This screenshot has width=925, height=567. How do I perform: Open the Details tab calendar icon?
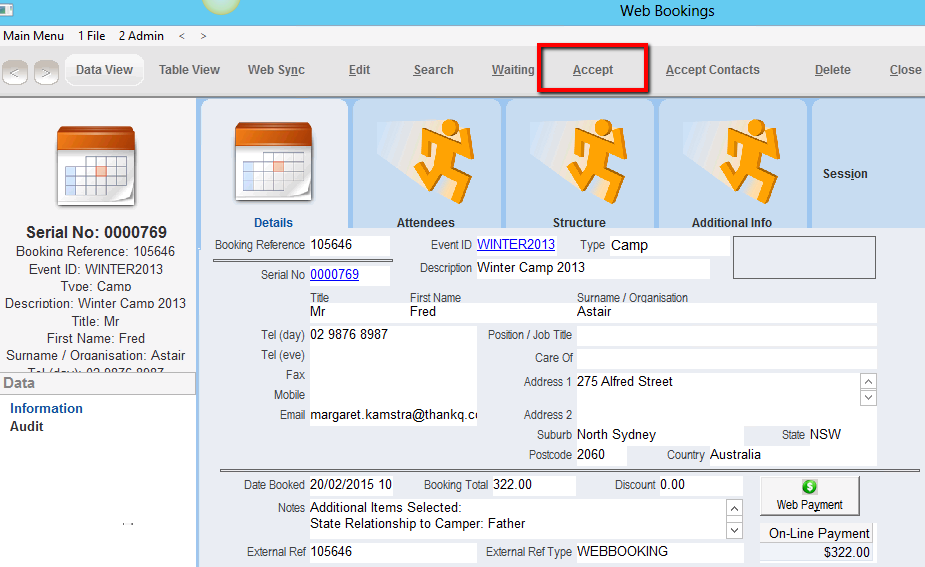(273, 161)
